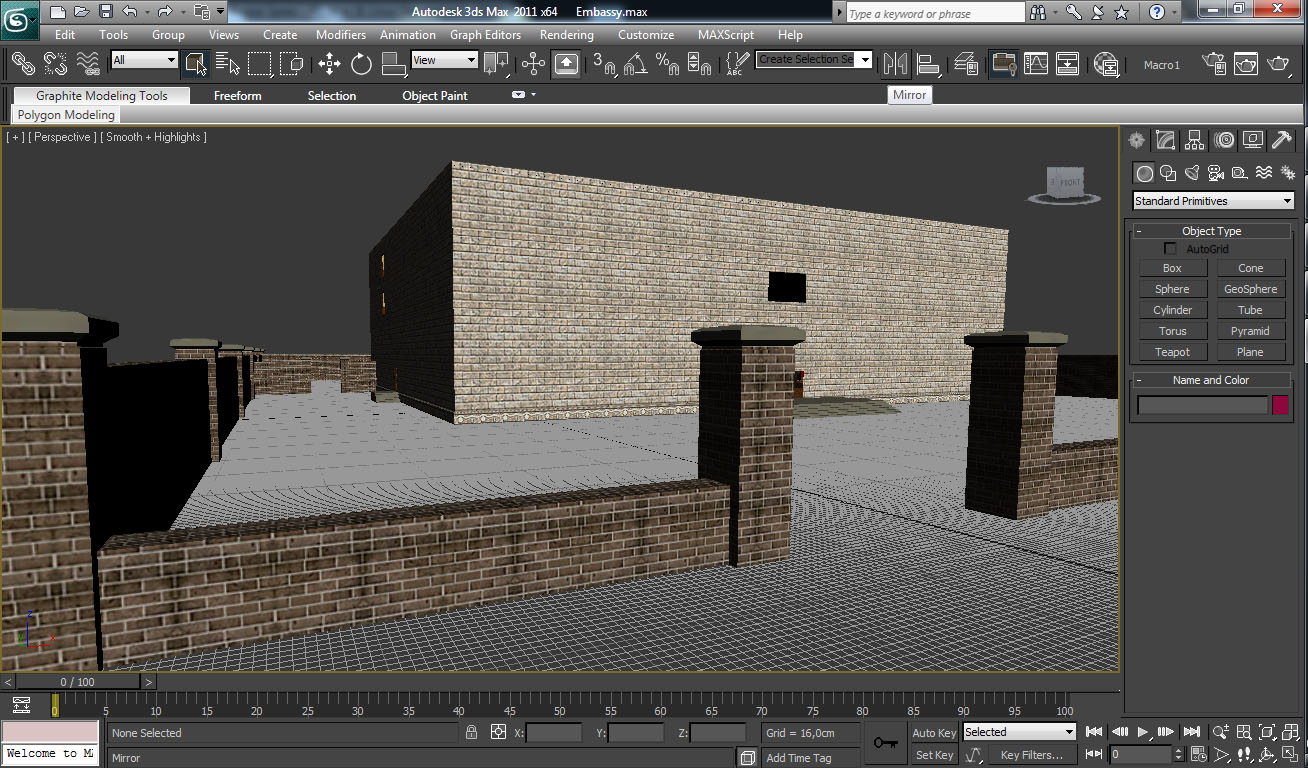The image size is (1308, 768).
Task: Open the key mode 'Selected' dropdown
Action: [1018, 732]
